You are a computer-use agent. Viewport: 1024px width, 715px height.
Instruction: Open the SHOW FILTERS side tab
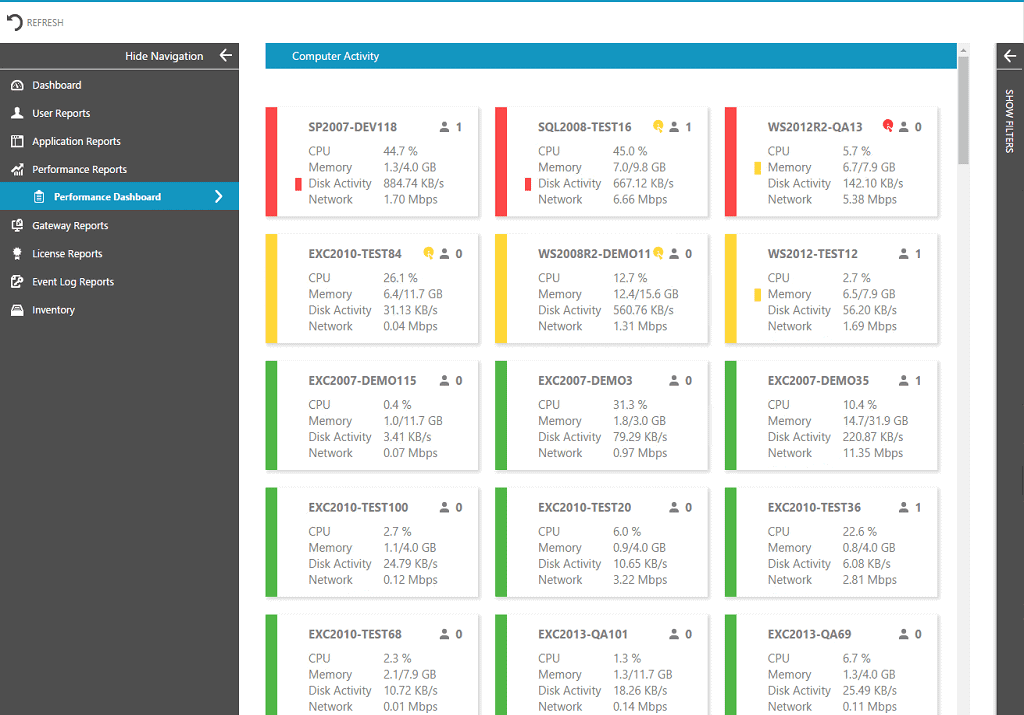tap(1010, 120)
